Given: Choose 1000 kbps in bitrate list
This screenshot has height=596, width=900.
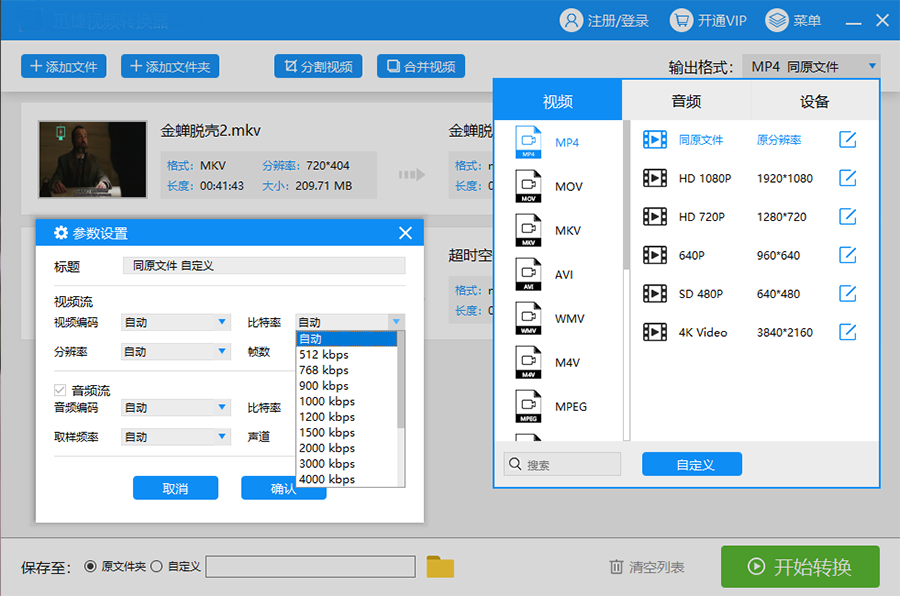Looking at the screenshot, I should pos(347,401).
